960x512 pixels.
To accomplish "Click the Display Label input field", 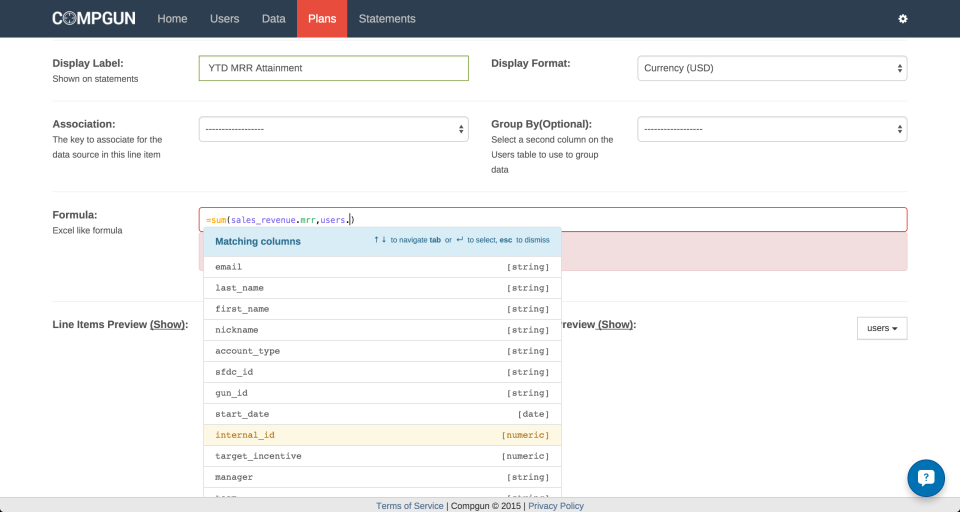I will 334,68.
